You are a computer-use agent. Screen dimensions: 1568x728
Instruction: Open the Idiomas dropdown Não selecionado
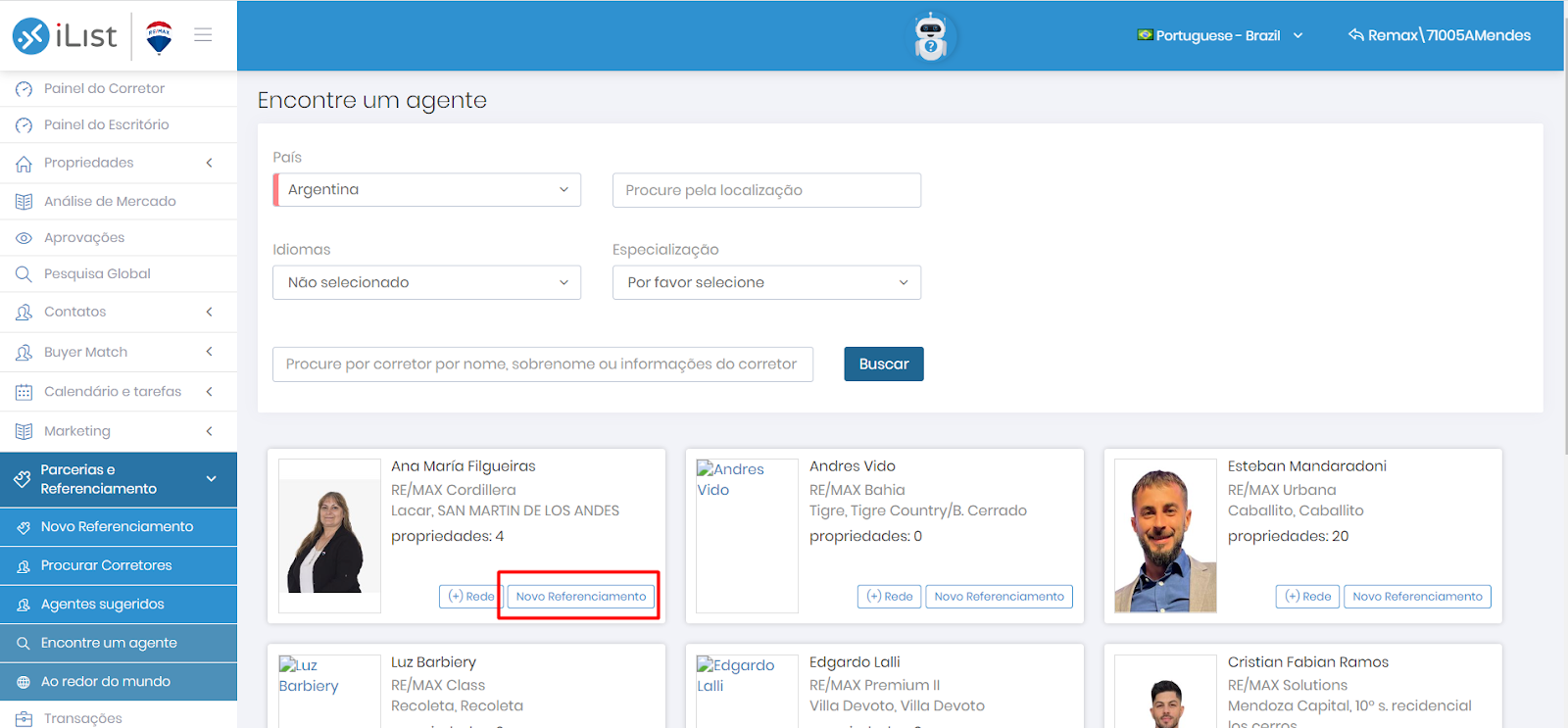[x=427, y=282]
